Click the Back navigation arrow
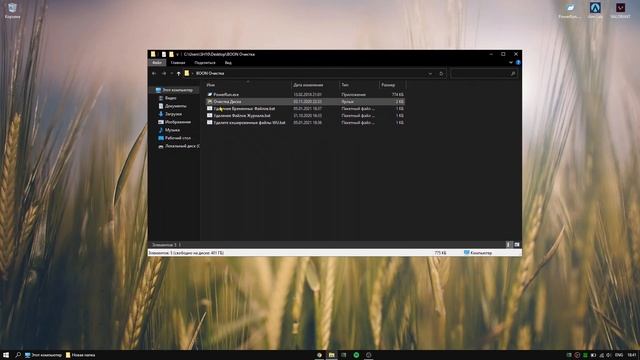The width and height of the screenshot is (640, 360). click(x=154, y=73)
